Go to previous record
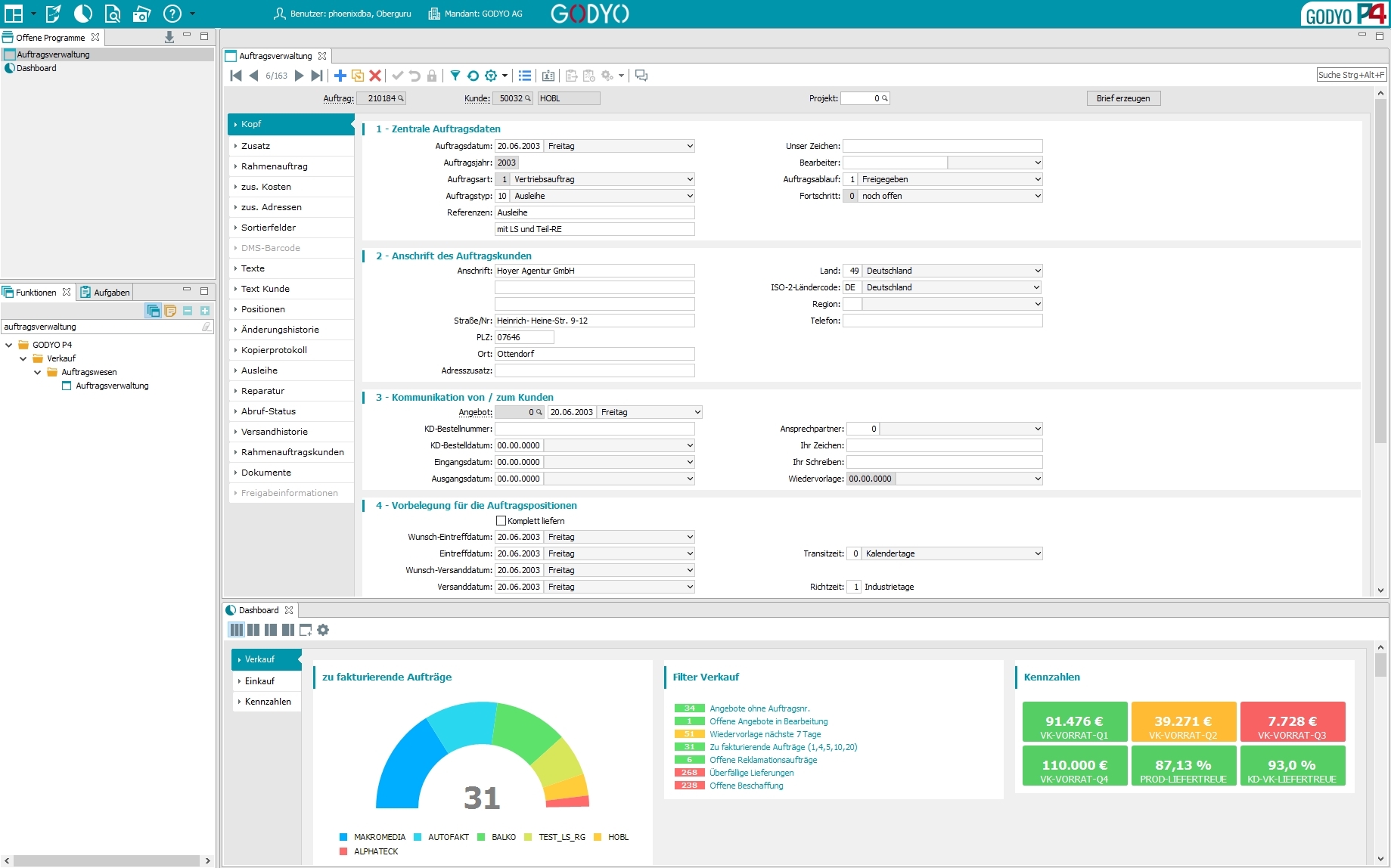Screen dimensions: 1391x868 pos(253,76)
